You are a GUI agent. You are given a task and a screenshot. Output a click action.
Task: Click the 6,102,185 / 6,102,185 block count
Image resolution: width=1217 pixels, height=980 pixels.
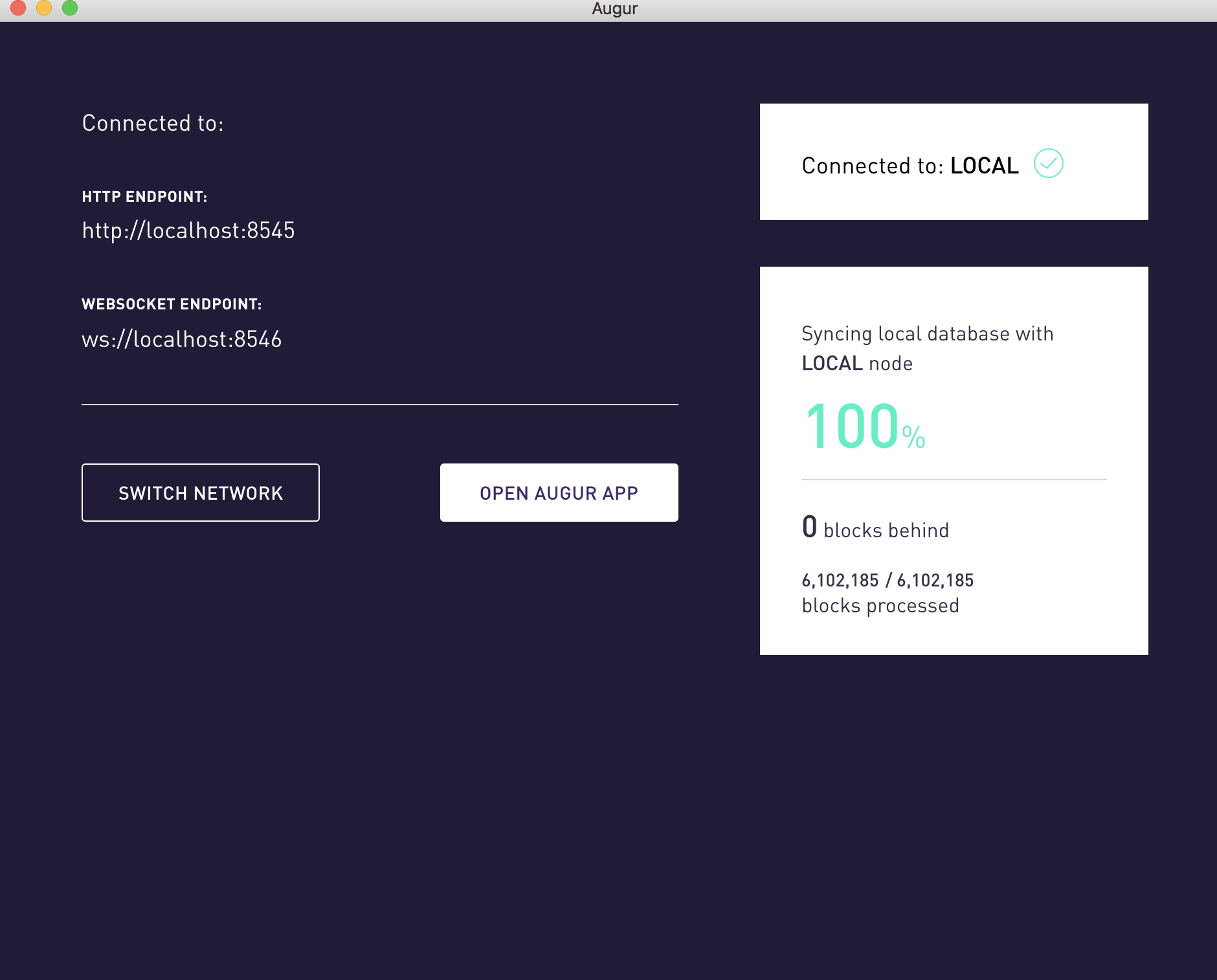(x=888, y=580)
